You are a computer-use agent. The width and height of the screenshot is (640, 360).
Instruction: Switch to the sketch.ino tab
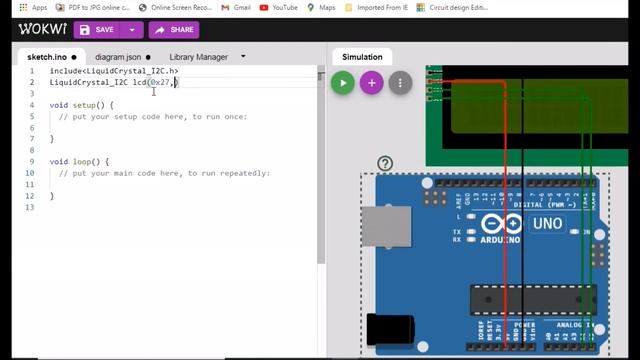tap(51, 57)
